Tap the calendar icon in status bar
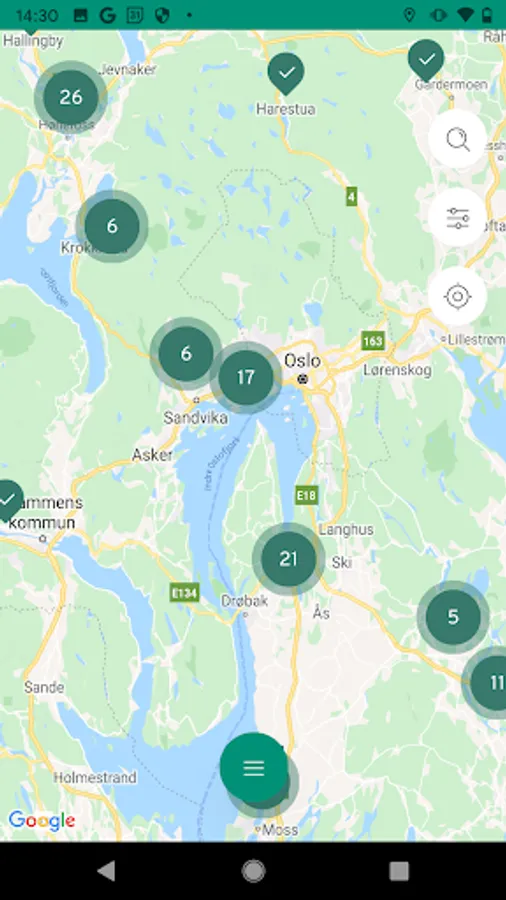 click(135, 15)
